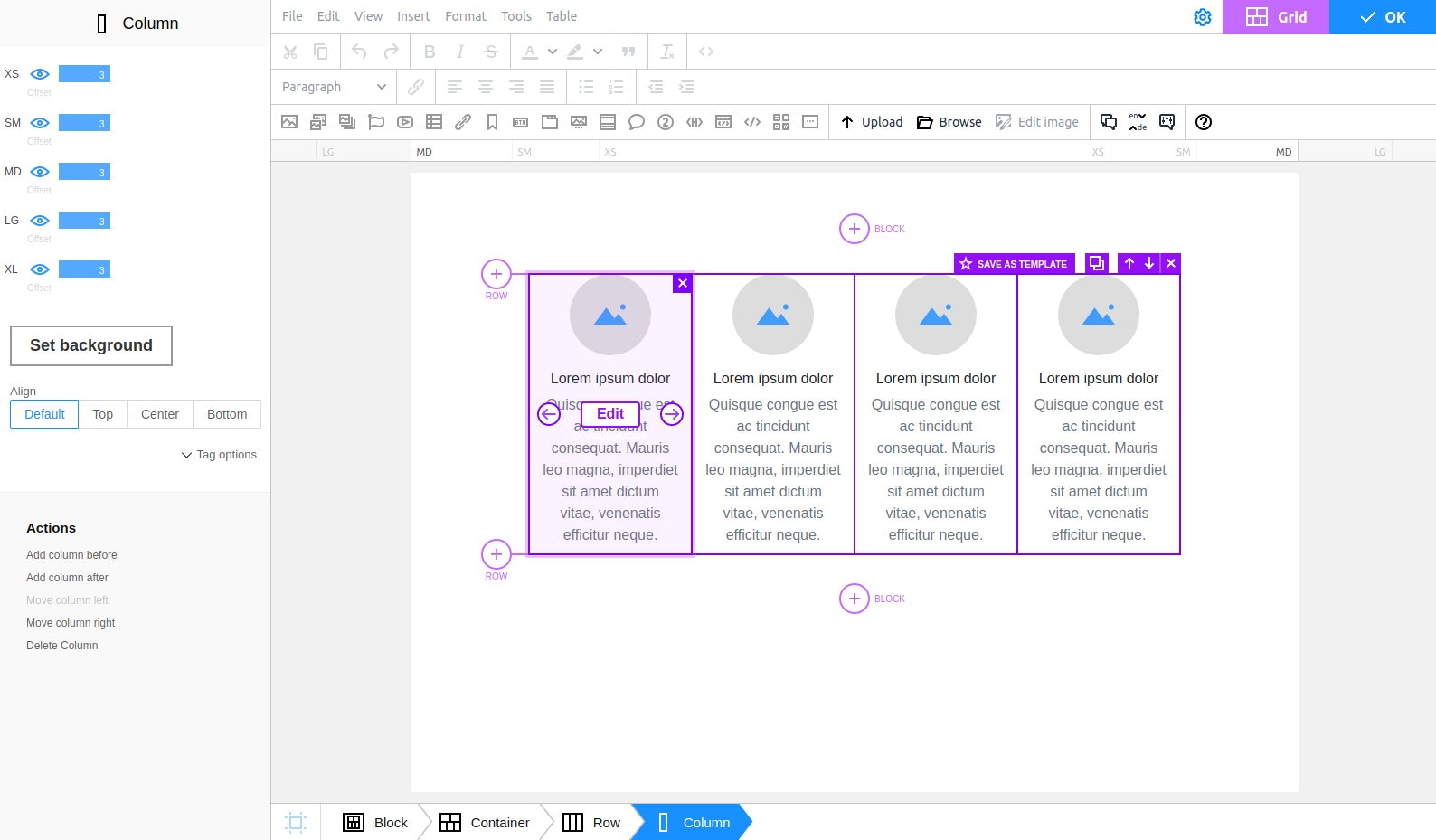
Task: Click the clear formatting icon
Action: pyautogui.click(x=667, y=52)
